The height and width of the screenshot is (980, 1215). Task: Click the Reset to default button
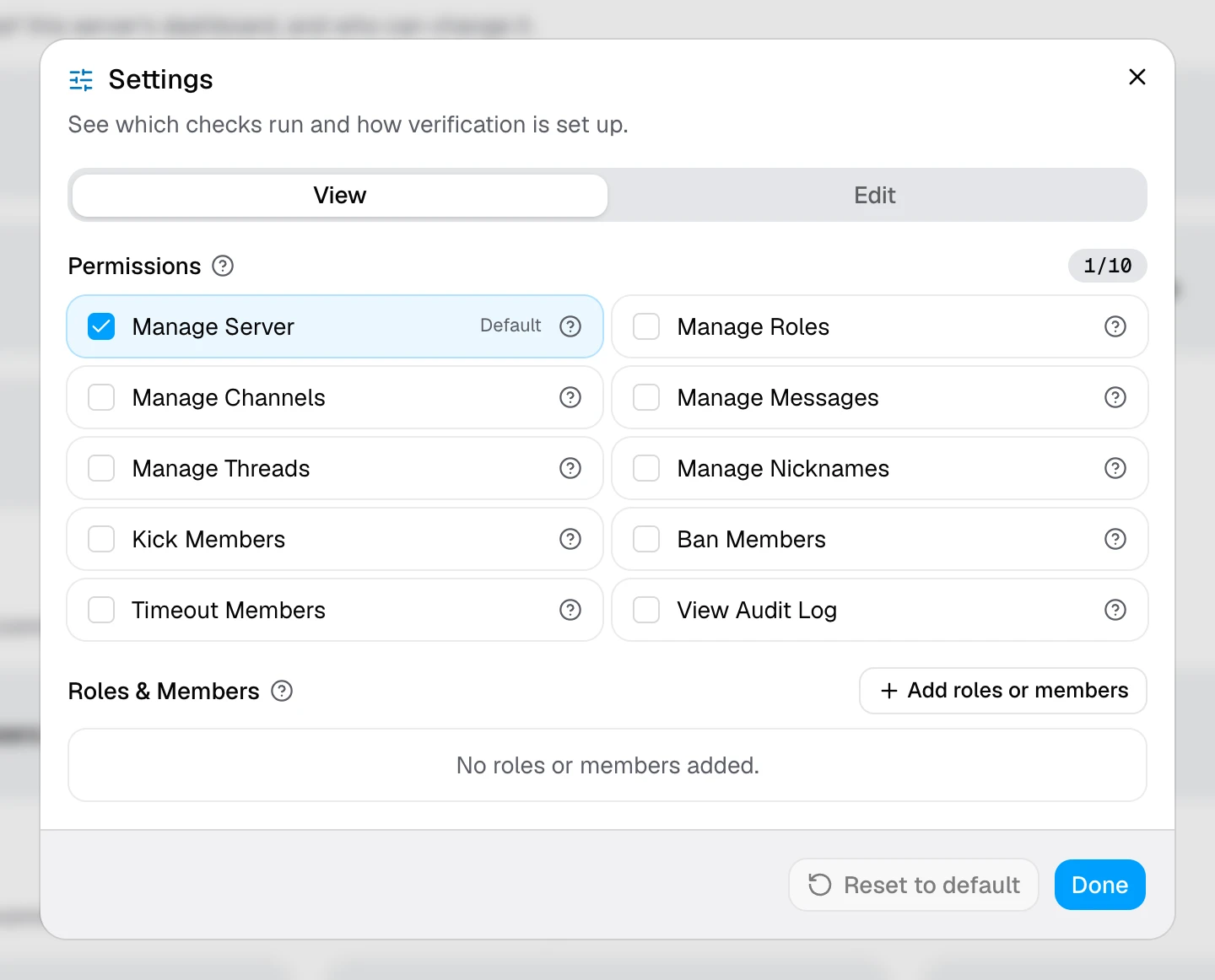coord(914,885)
